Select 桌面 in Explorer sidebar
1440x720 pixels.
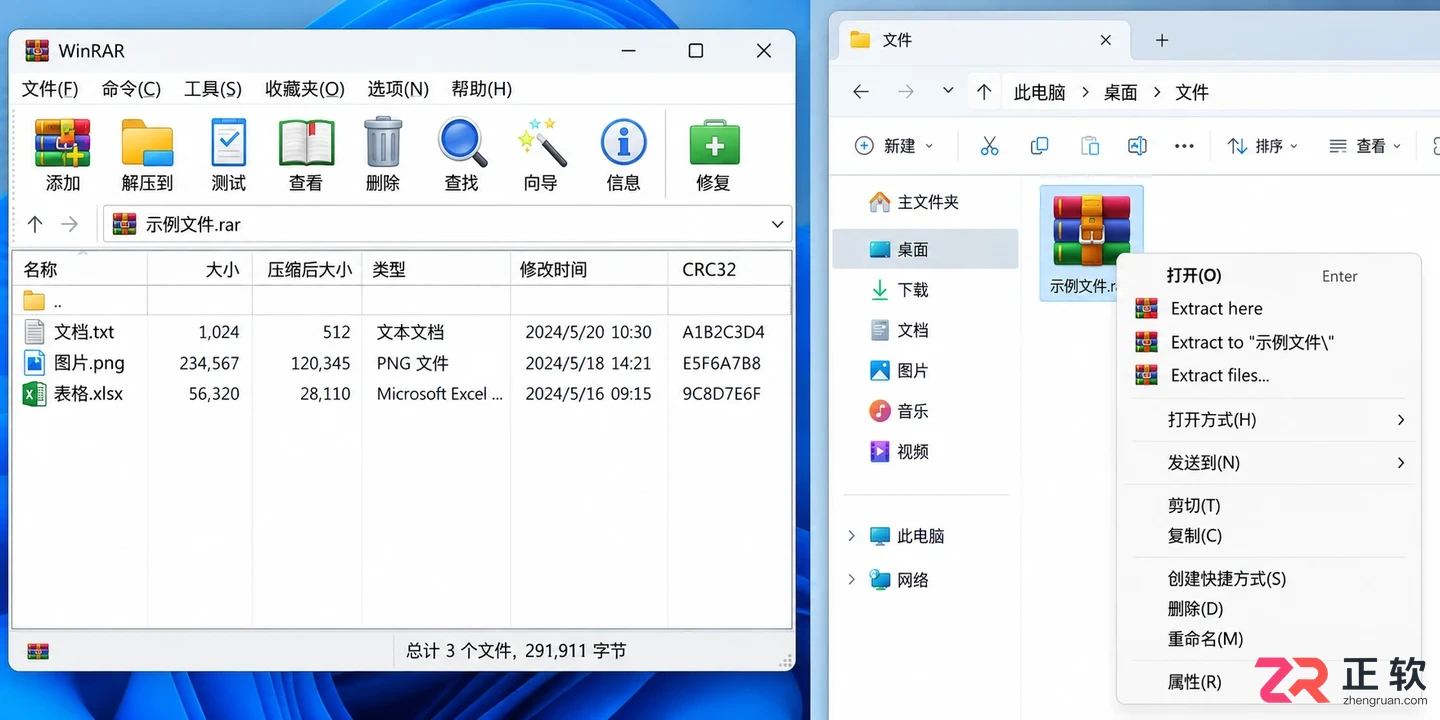(x=925, y=249)
